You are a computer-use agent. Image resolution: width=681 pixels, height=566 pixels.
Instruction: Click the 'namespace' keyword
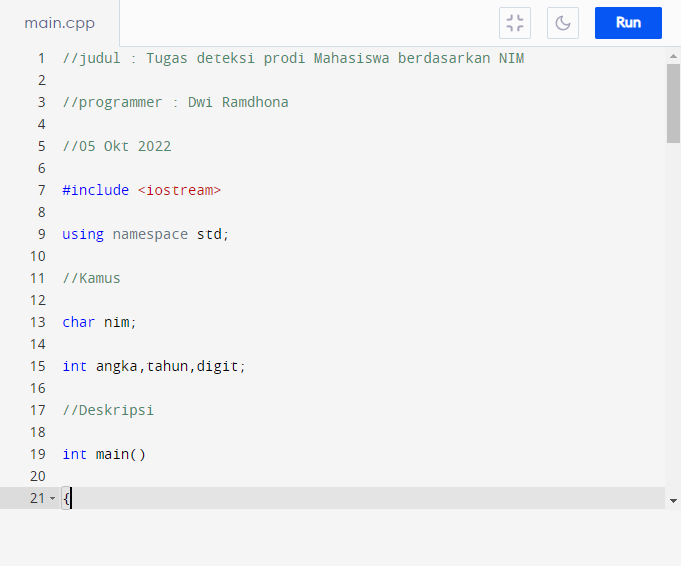click(150, 234)
